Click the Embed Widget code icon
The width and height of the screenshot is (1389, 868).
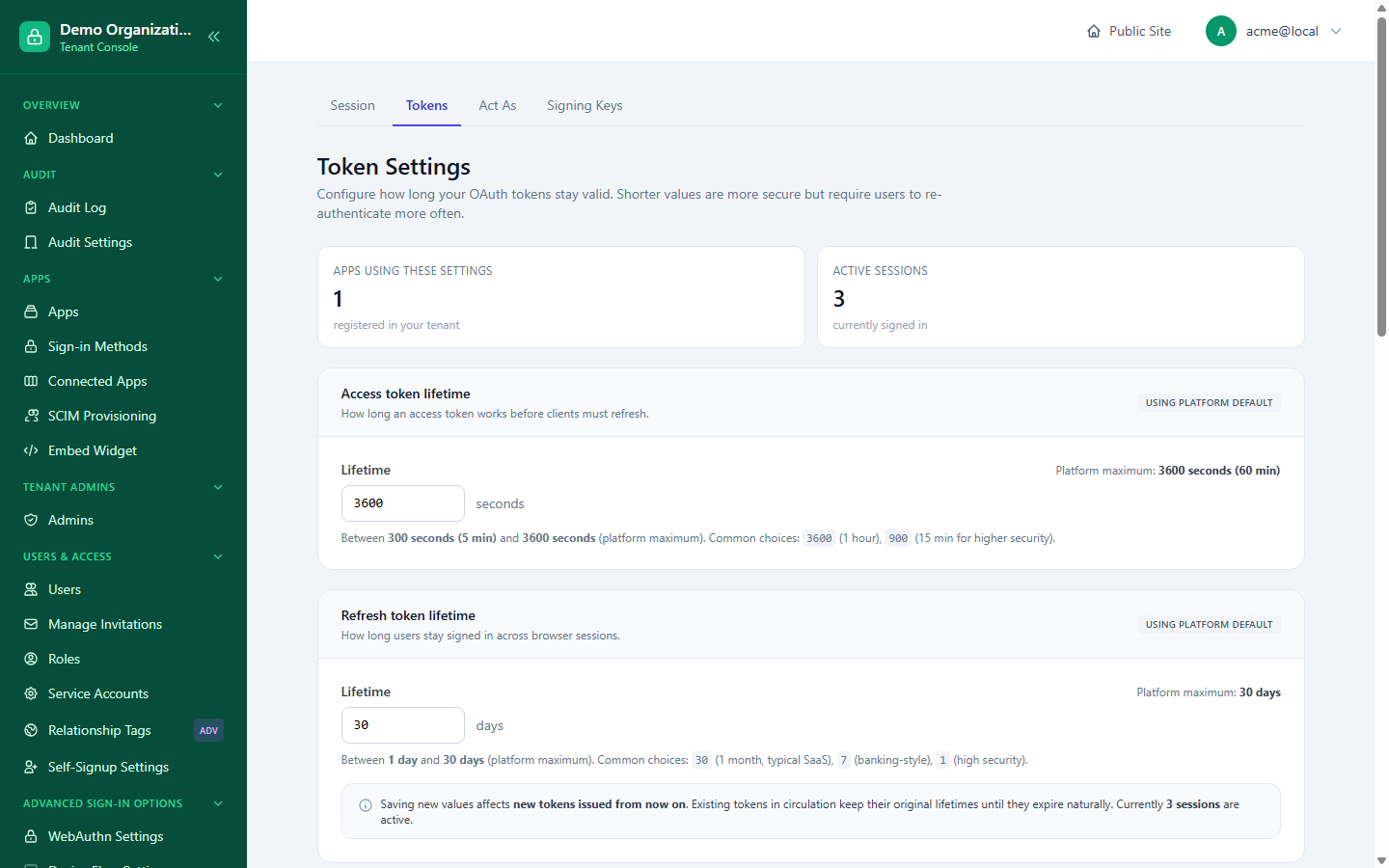31,450
